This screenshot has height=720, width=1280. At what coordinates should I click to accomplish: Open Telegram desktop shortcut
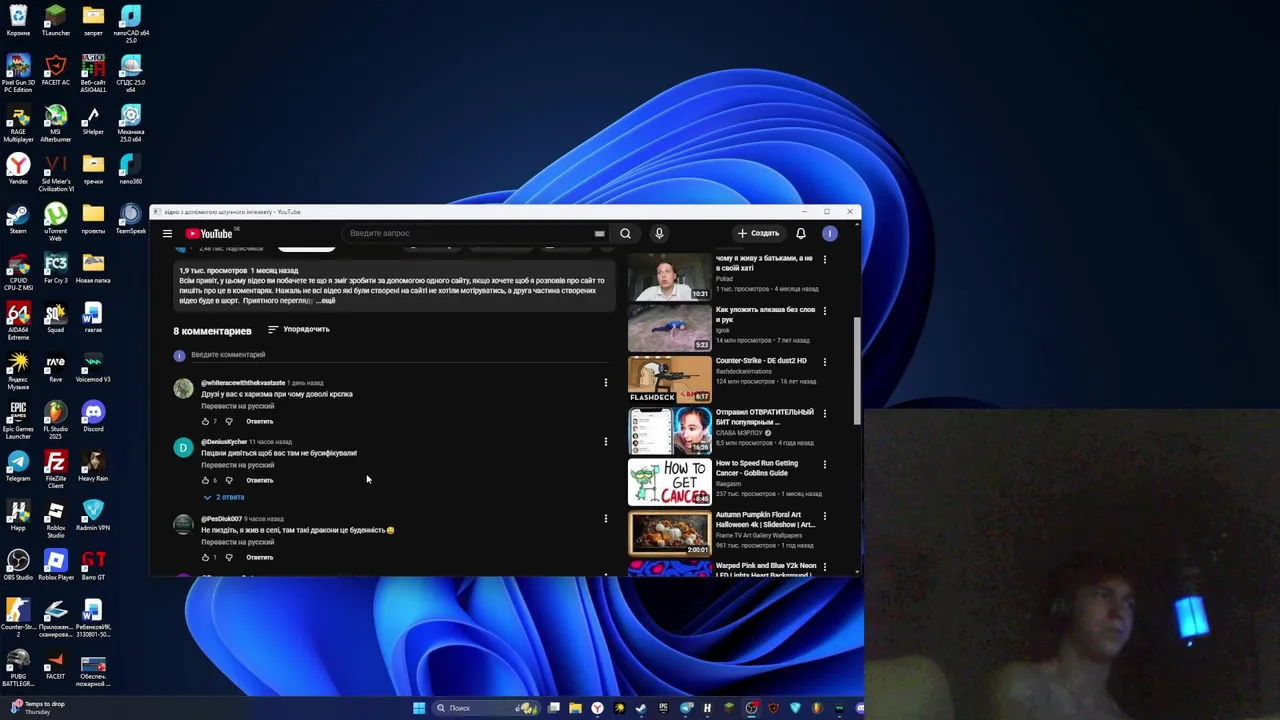[x=18, y=466]
